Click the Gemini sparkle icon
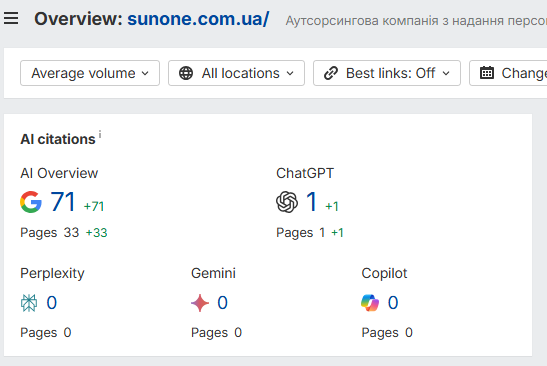The width and height of the screenshot is (547, 366). (200, 302)
